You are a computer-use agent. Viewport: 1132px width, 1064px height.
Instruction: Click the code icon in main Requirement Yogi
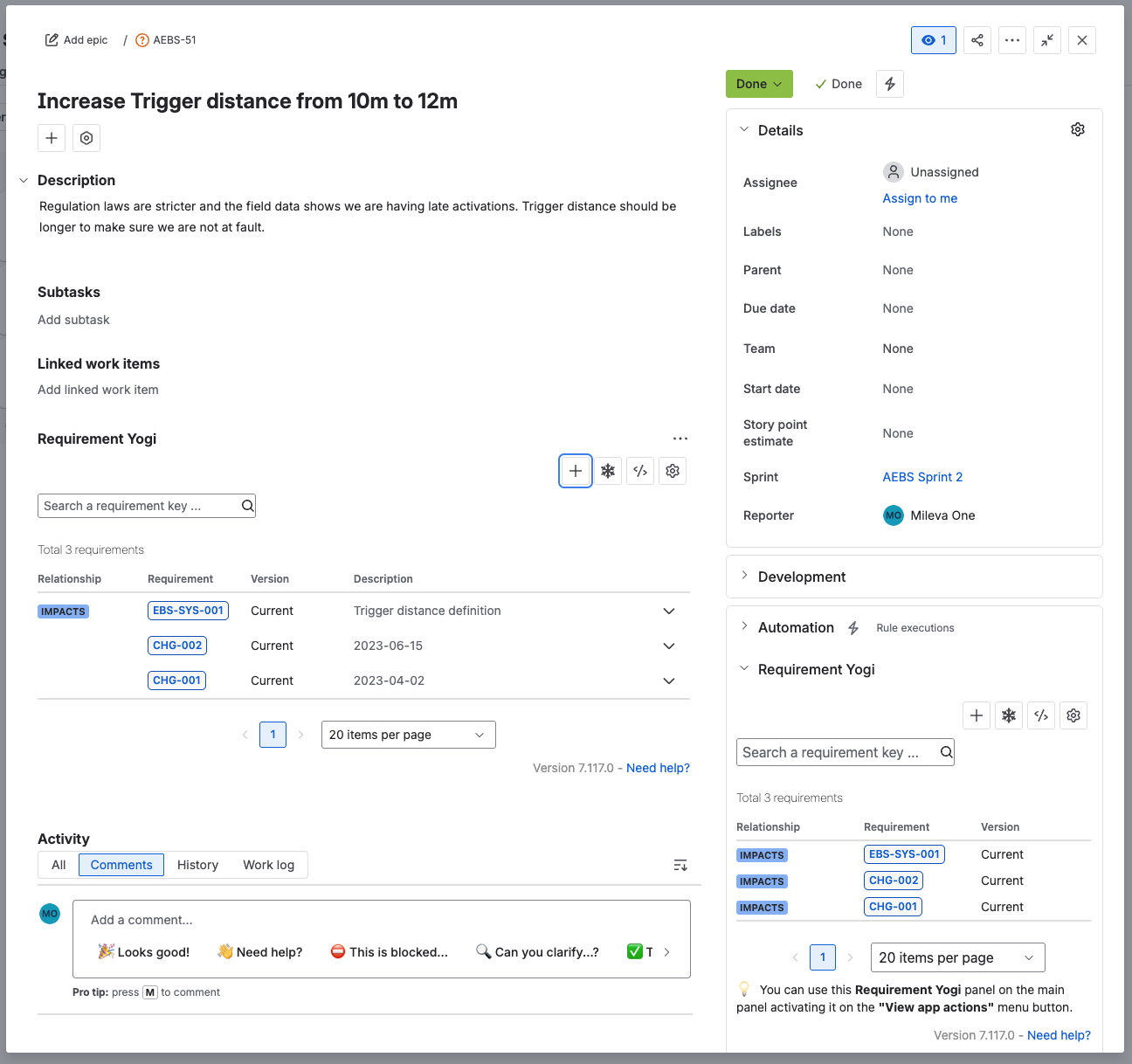tap(640, 471)
